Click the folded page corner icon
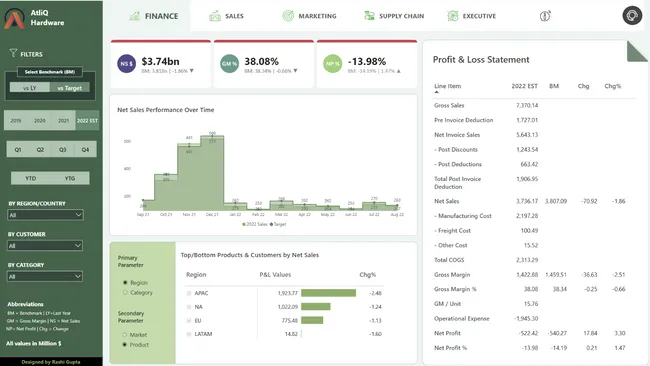Screen dimensions: 650x366 [x=636, y=51]
